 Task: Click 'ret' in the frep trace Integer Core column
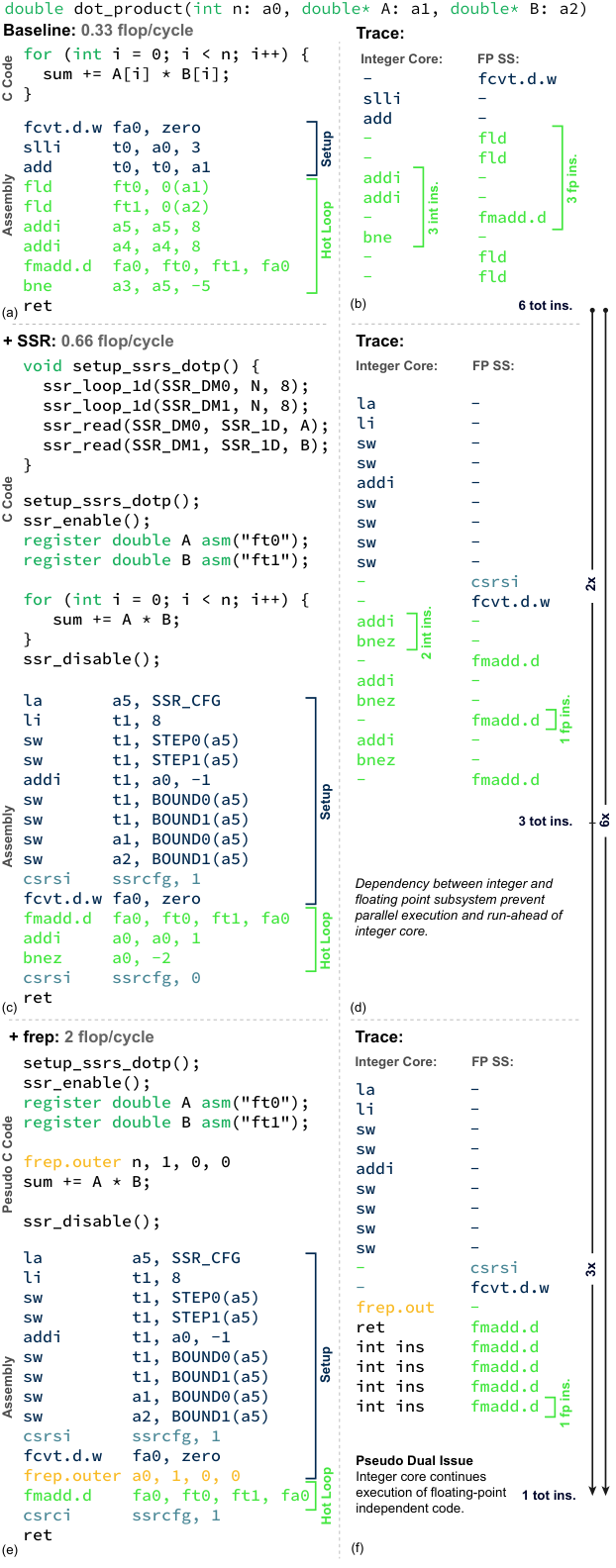pyautogui.click(x=370, y=1327)
